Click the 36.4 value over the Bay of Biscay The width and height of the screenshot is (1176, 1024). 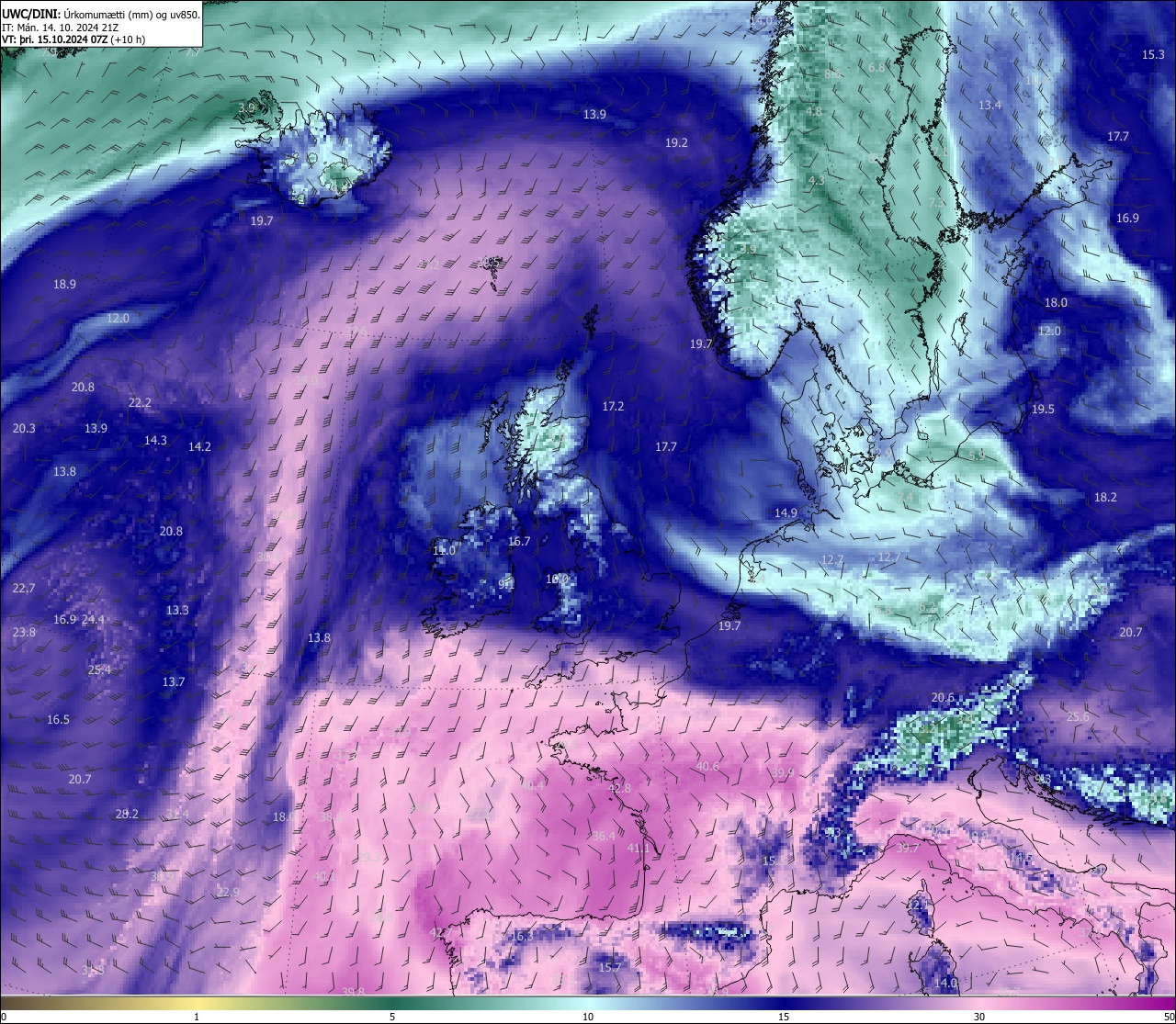604,837
